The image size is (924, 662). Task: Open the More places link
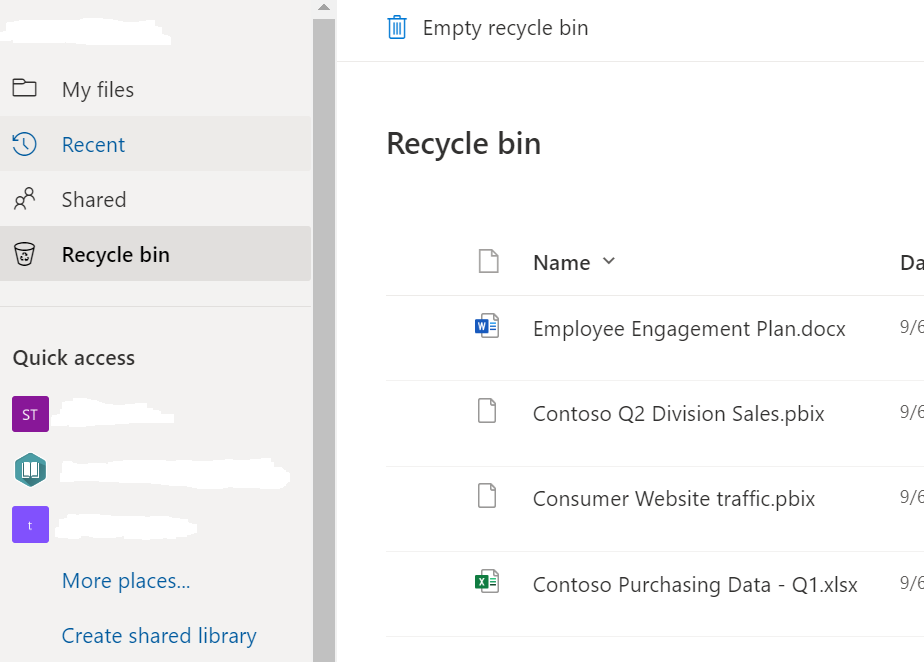126,581
